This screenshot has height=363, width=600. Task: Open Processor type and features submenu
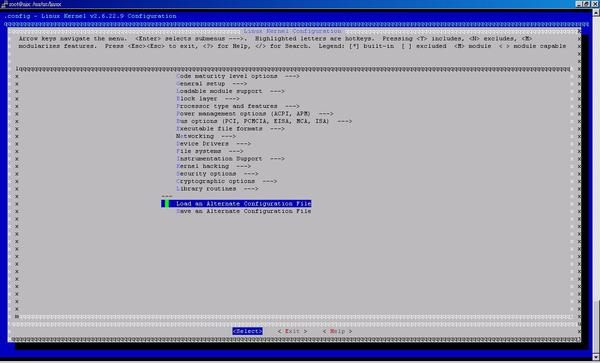click(x=238, y=106)
